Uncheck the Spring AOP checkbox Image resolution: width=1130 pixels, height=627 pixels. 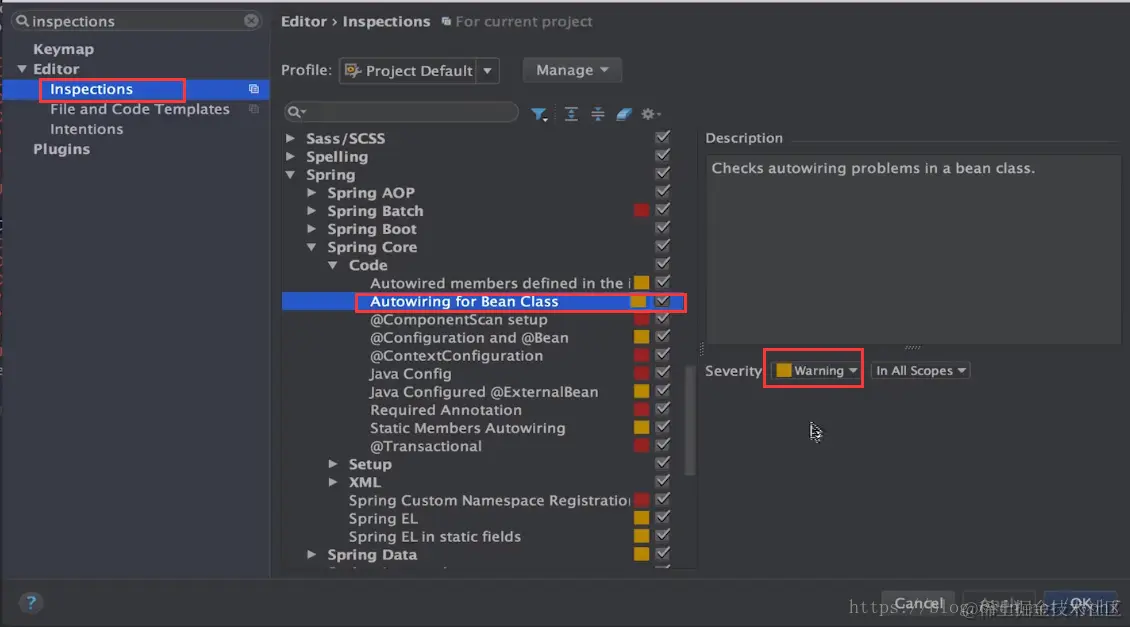[x=663, y=192]
